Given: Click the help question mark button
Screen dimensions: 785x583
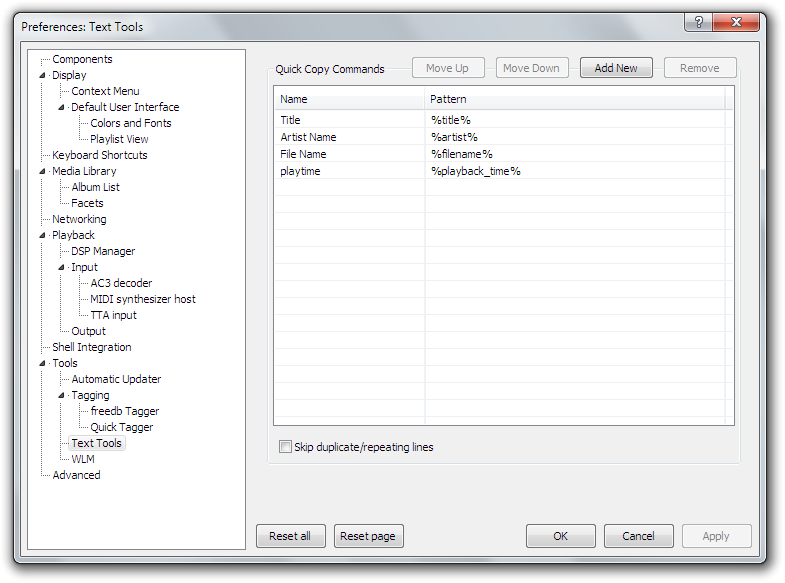Looking at the screenshot, I should pyautogui.click(x=698, y=22).
